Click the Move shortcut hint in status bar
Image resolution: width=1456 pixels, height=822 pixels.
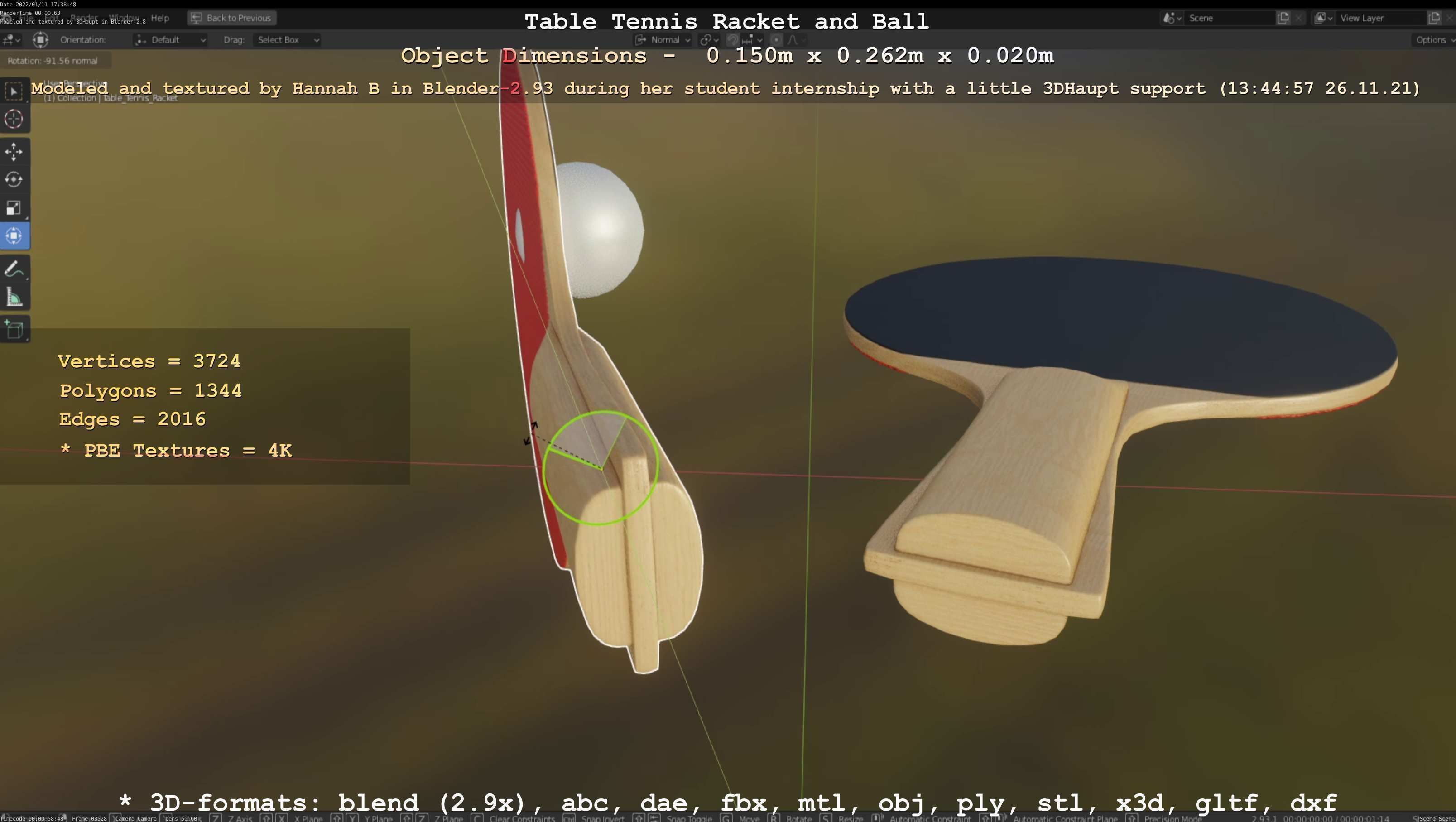(x=741, y=818)
